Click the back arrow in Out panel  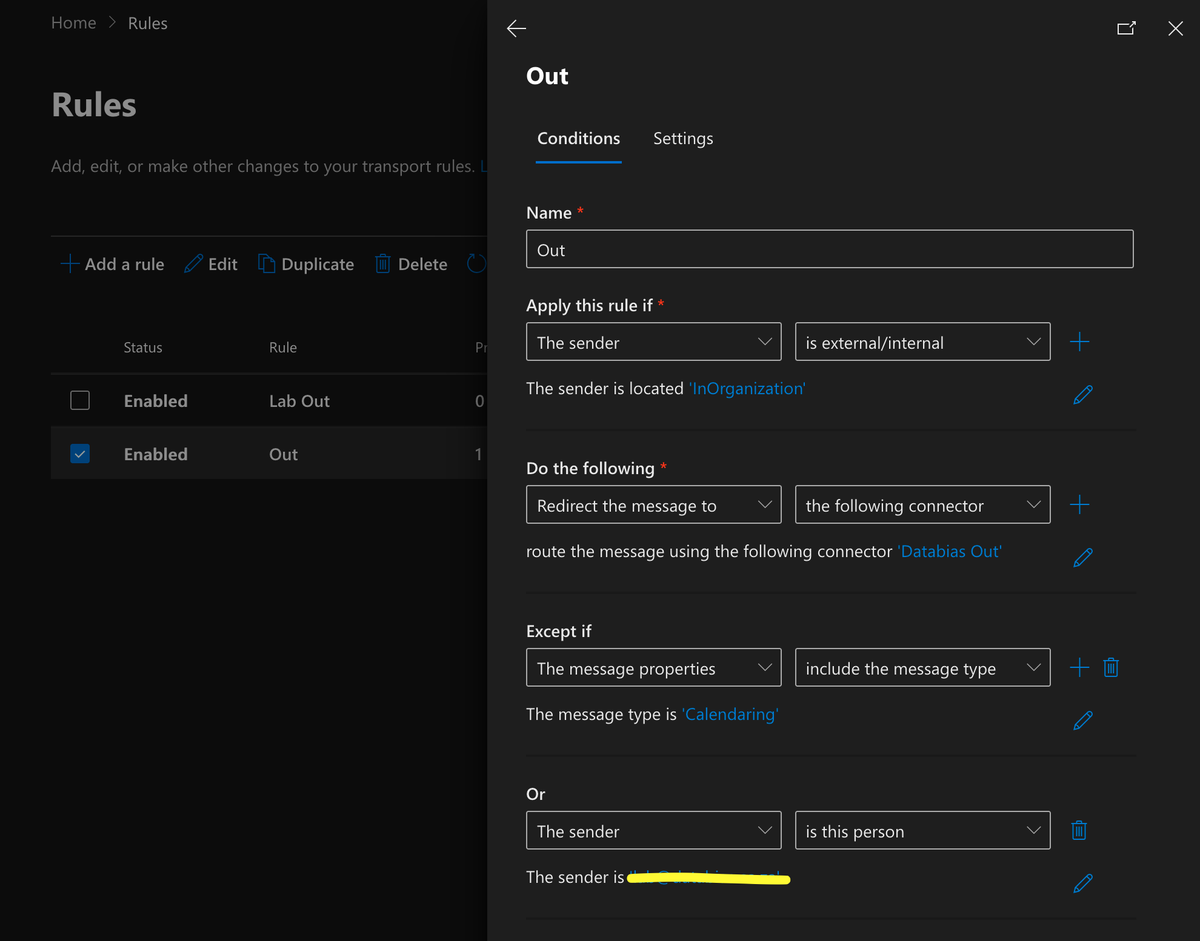click(x=516, y=29)
